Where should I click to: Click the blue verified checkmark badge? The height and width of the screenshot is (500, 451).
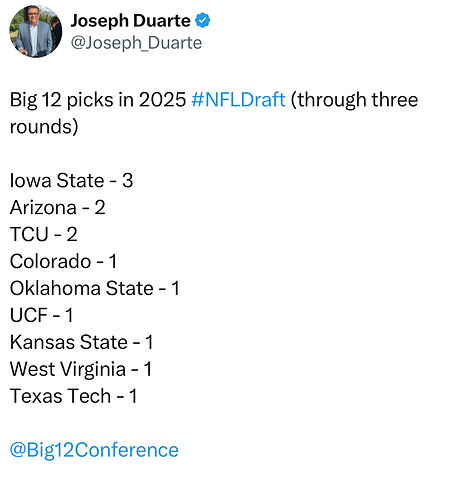203,21
